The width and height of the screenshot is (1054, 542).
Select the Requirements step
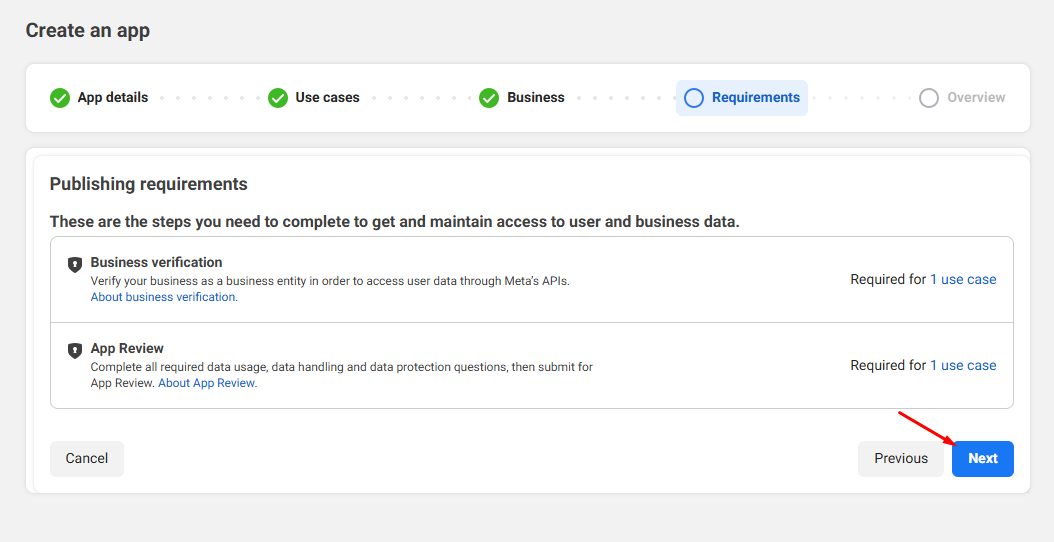point(741,98)
